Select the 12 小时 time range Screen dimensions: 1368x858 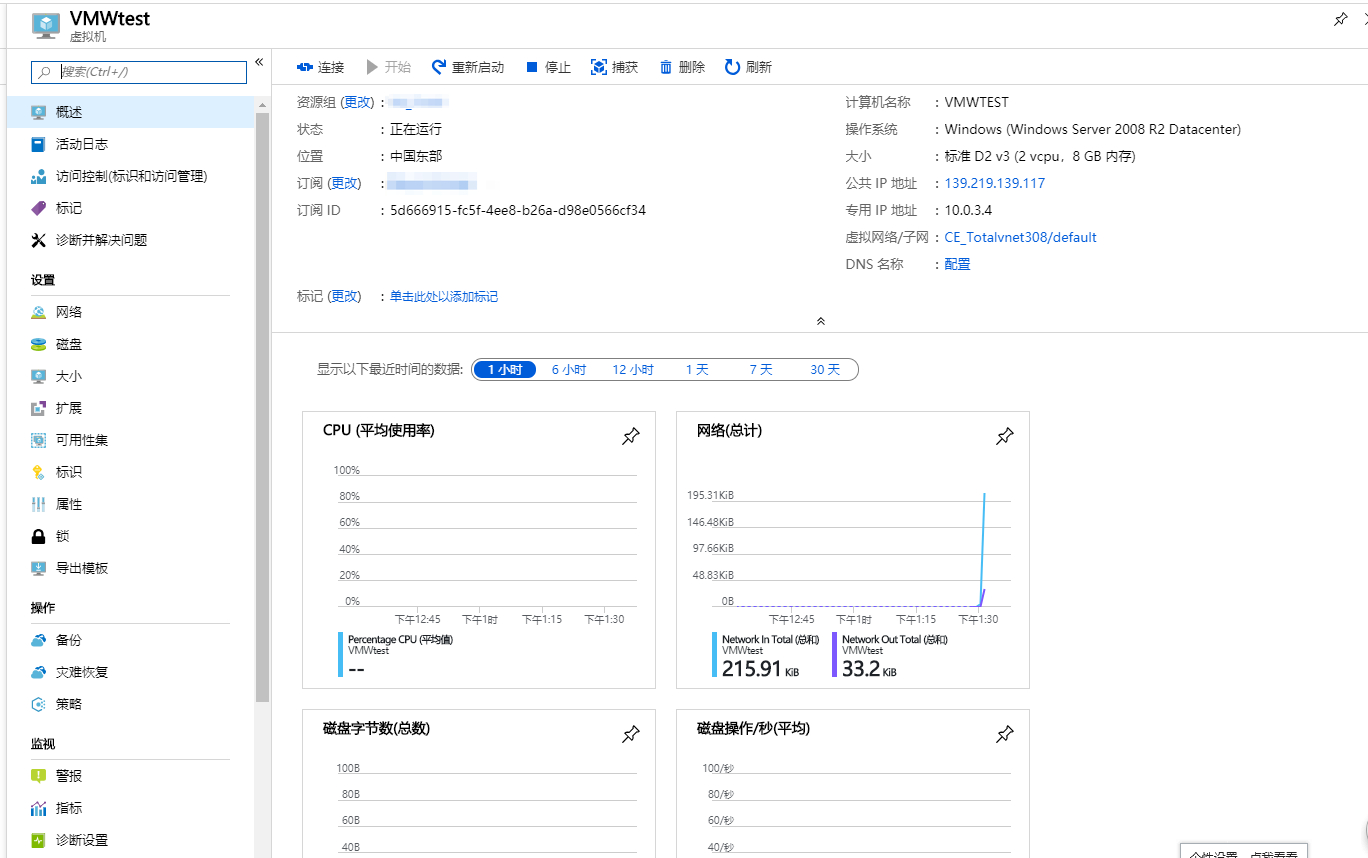click(x=633, y=370)
